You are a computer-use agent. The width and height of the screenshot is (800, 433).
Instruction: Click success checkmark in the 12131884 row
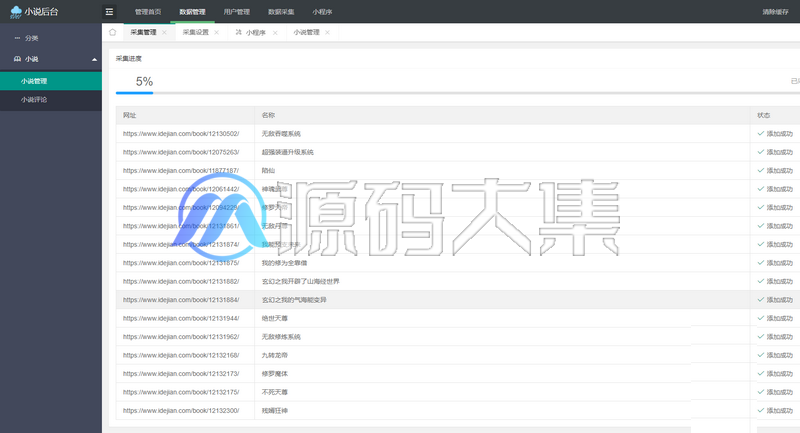click(761, 300)
